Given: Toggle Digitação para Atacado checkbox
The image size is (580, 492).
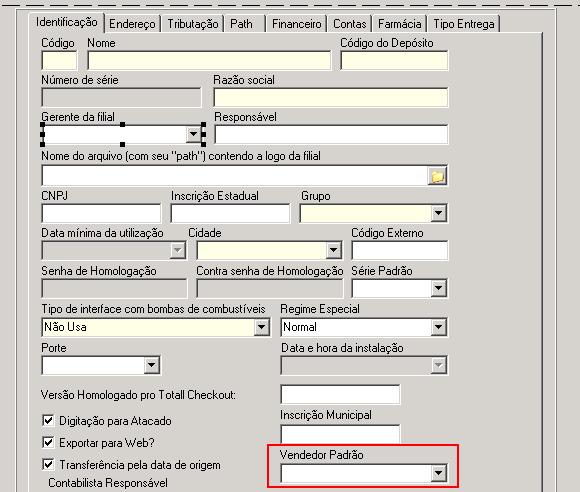Looking at the screenshot, I should tap(48, 421).
